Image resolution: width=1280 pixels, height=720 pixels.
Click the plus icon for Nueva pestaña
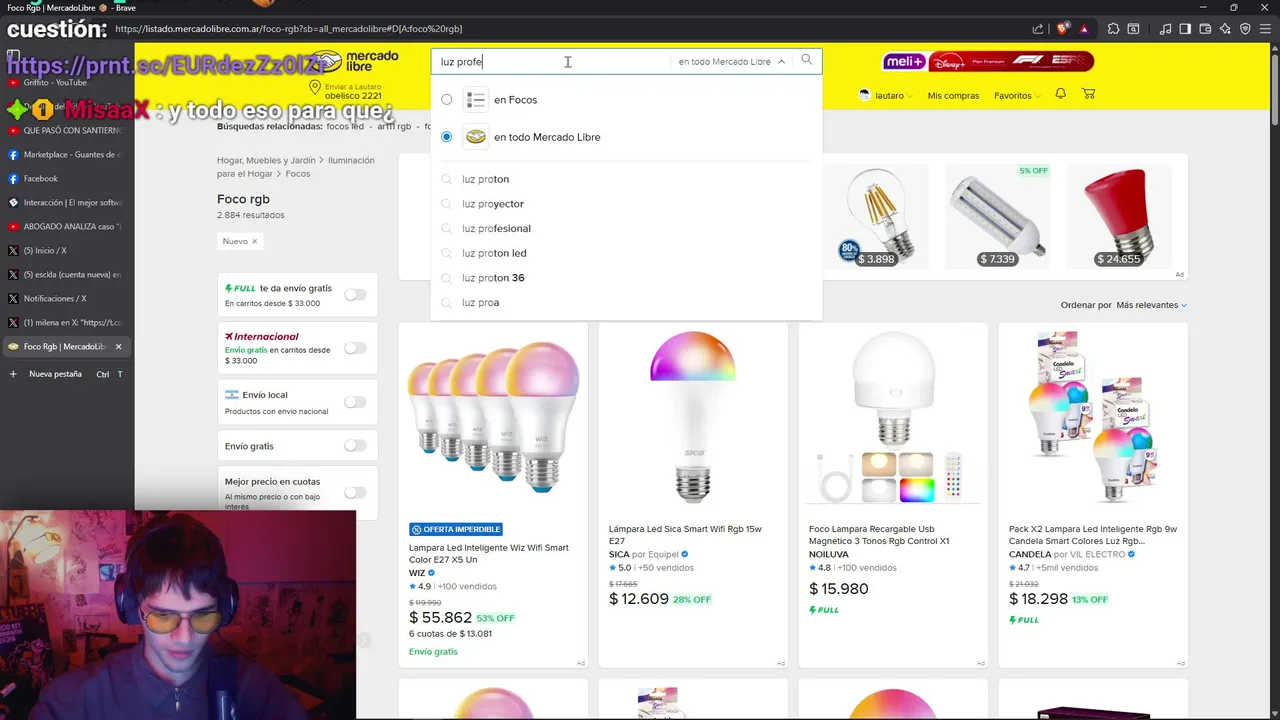[13, 374]
